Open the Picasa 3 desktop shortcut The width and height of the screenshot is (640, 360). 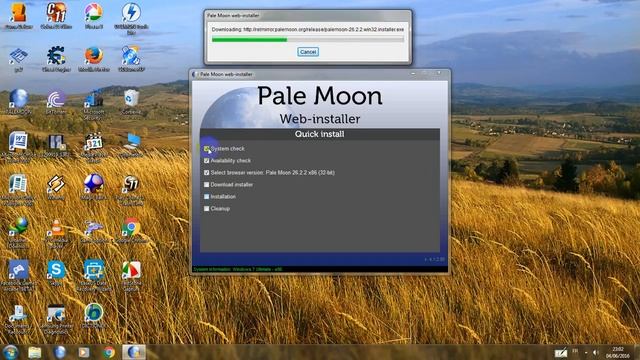pos(94,16)
